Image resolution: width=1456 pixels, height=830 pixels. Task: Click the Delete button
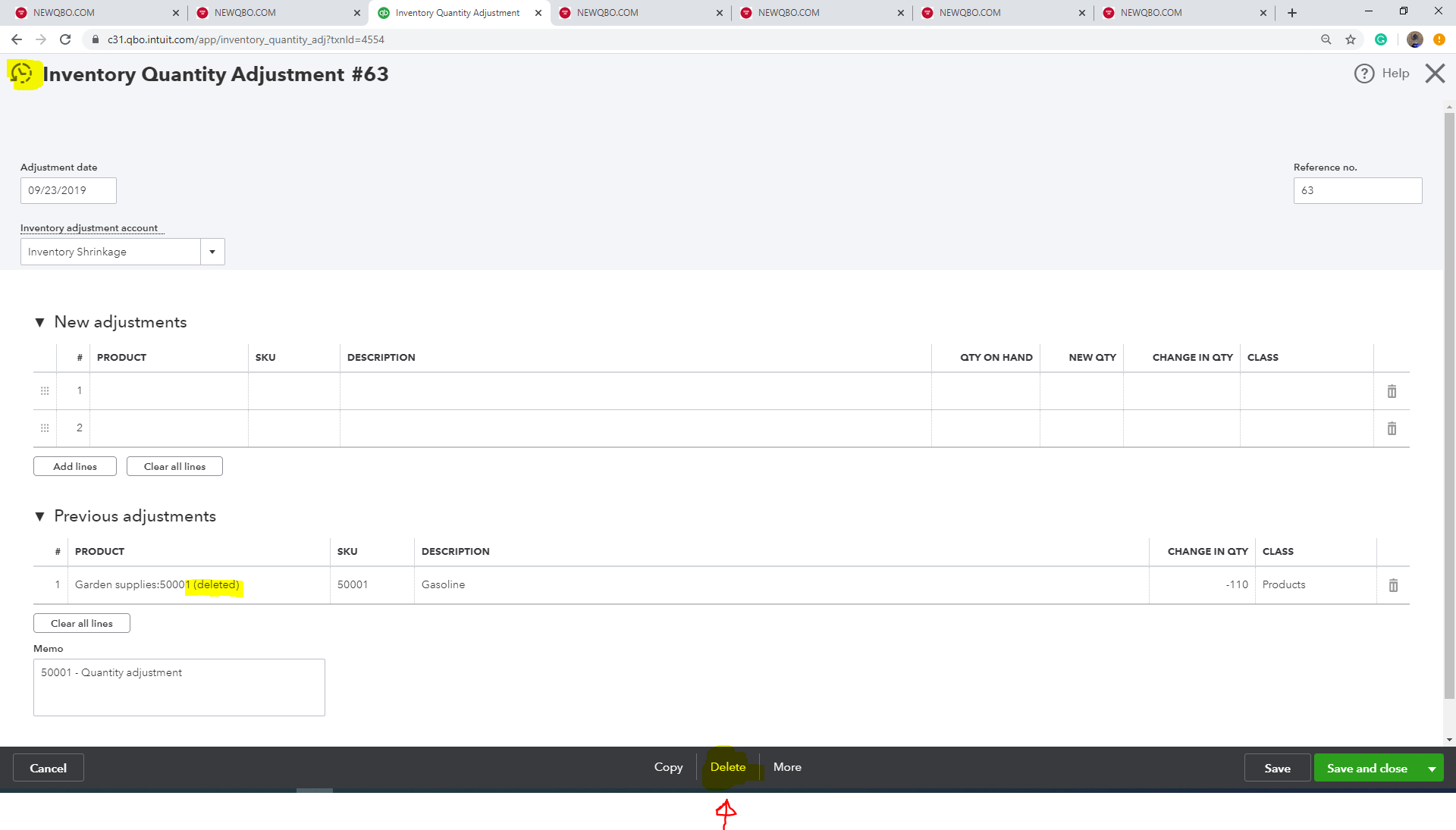click(728, 767)
